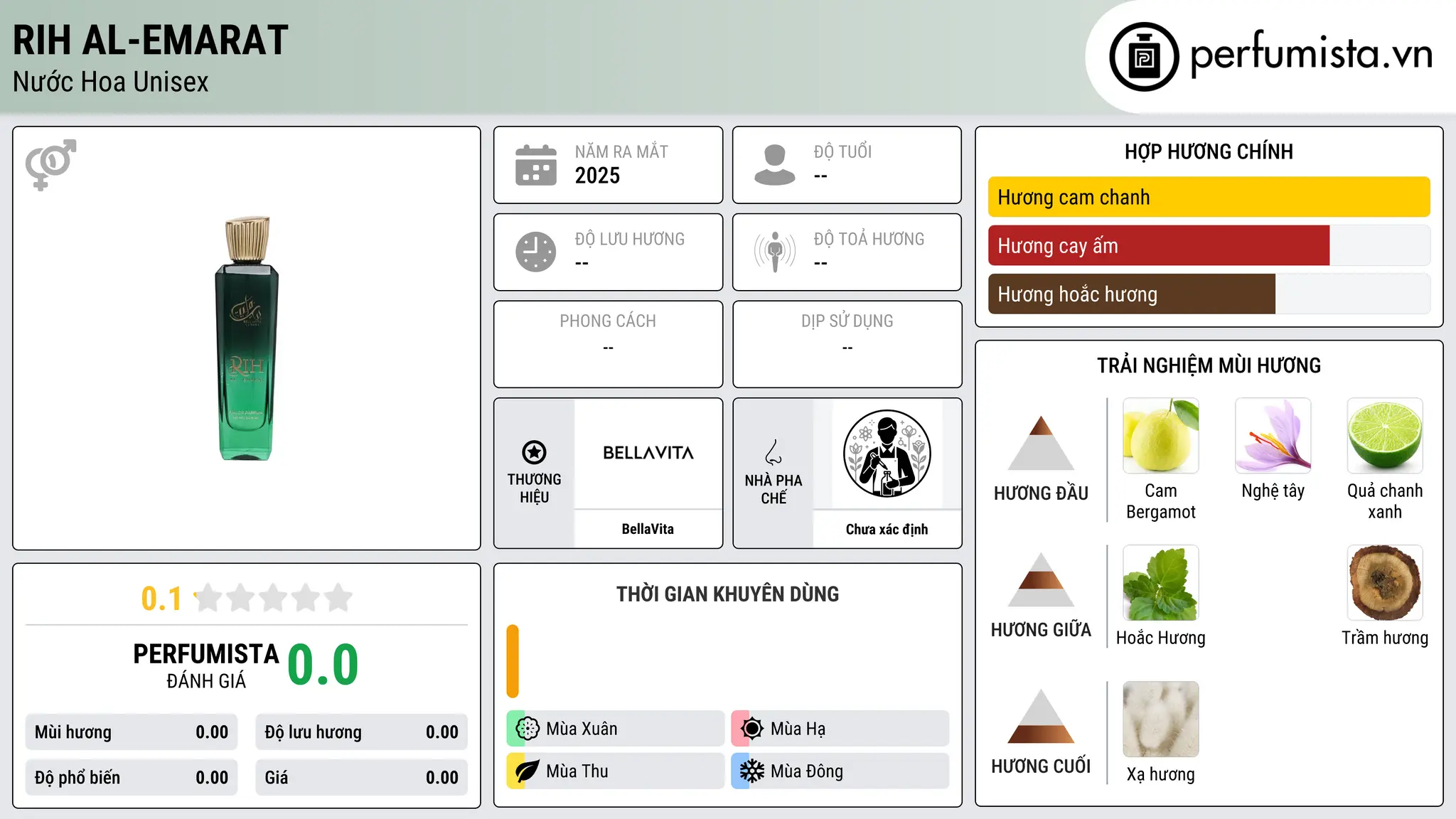
Task: Click the sillage icon beside Độ toả hương
Action: coord(775,252)
